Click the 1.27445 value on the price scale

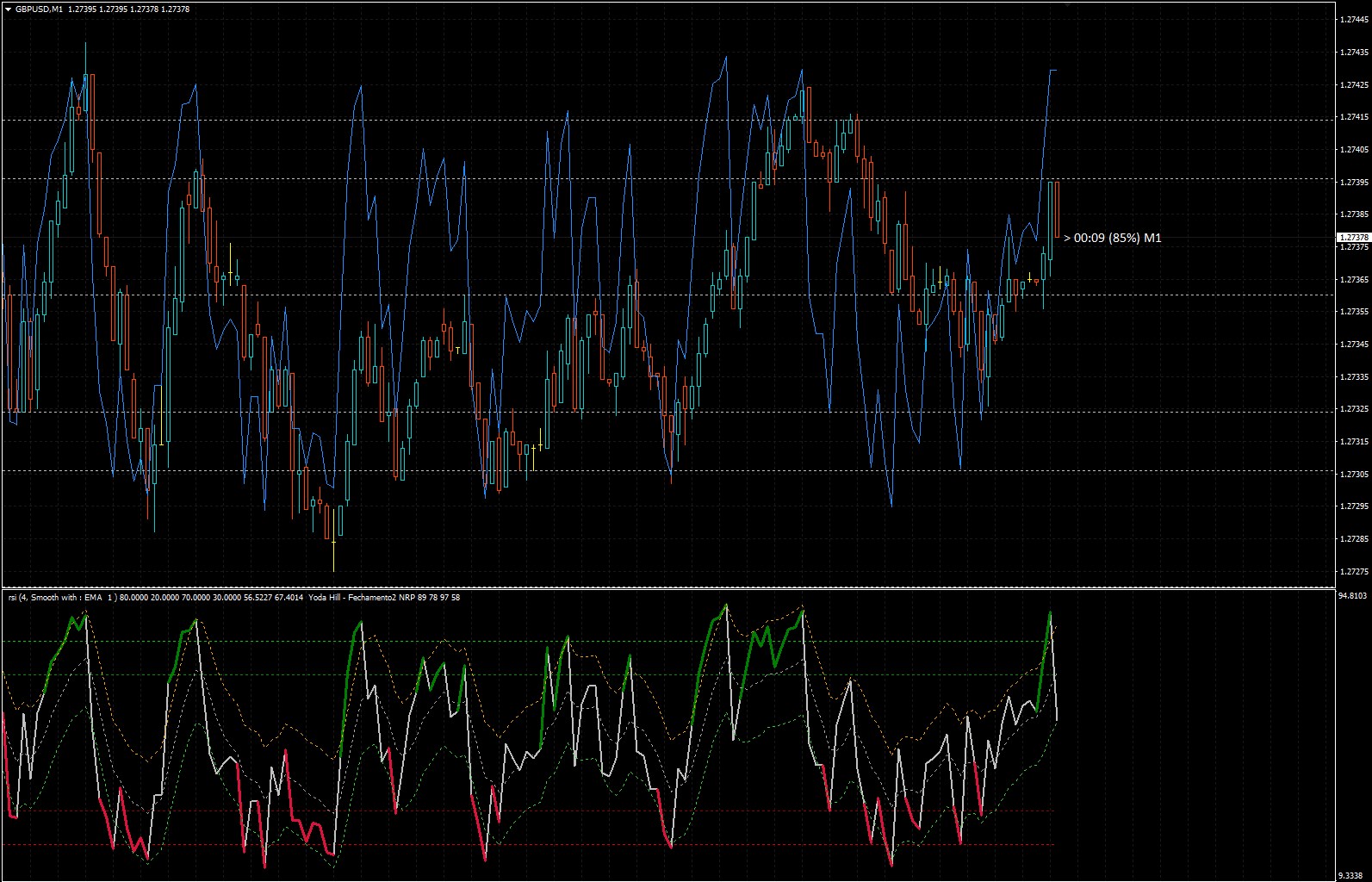click(1354, 20)
